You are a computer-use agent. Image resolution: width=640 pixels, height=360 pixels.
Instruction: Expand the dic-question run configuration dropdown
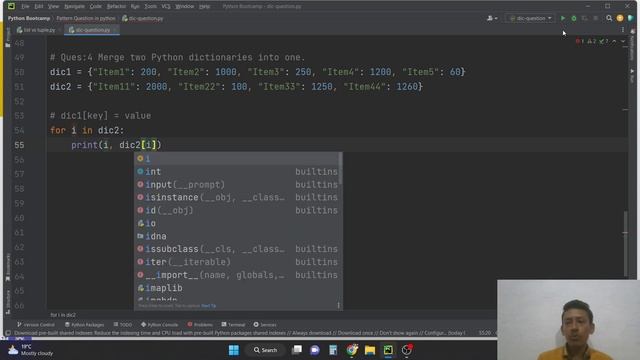pyautogui.click(x=530, y=18)
